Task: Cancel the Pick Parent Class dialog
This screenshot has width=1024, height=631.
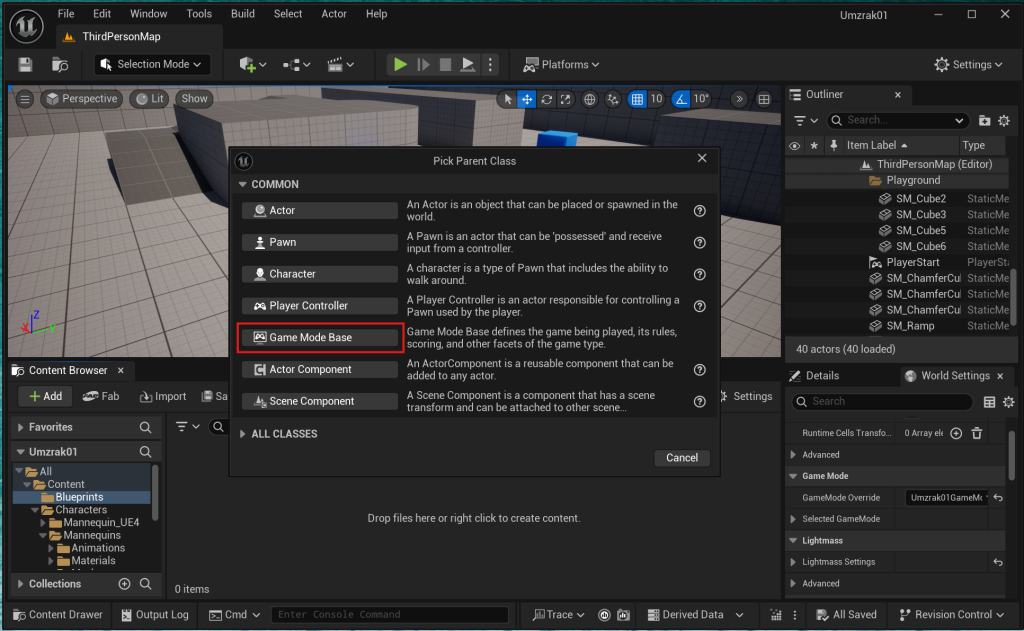Action: (x=682, y=458)
